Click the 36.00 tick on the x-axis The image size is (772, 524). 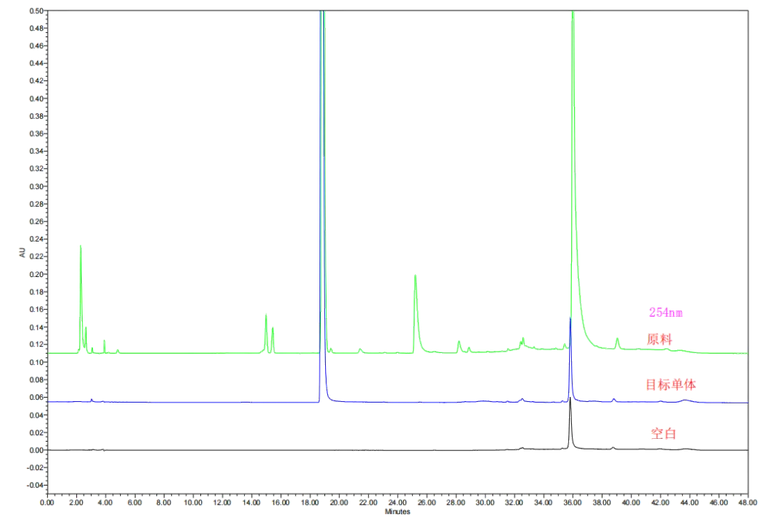572,502
